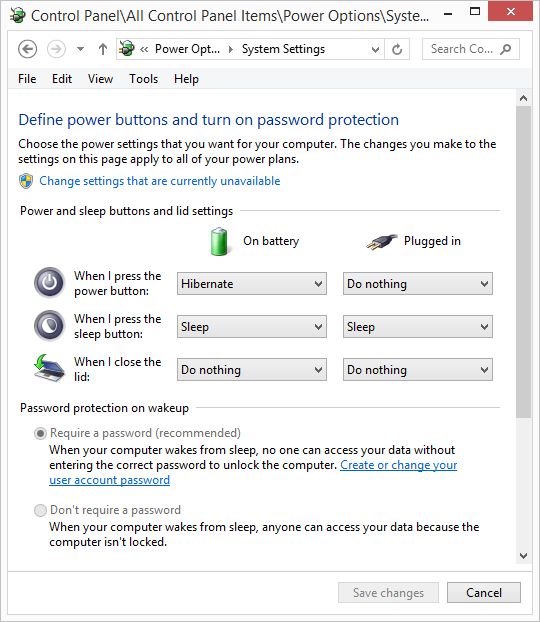Screen dimensions: 540x622
Task: Open sleep button On battery dropdown
Action: point(252,327)
